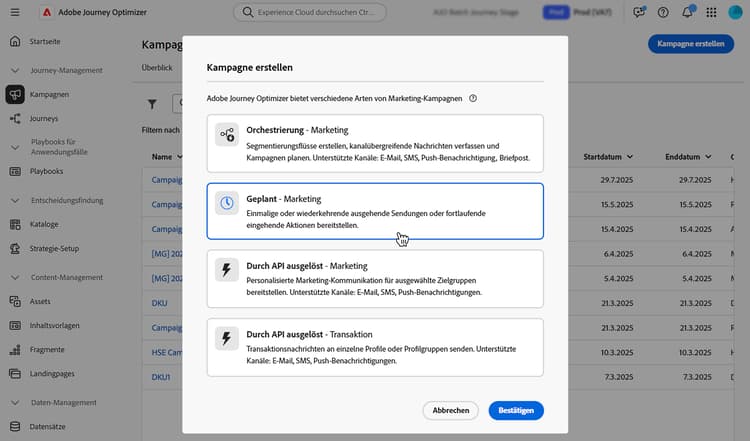Click the Fragmente sidebar icon
This screenshot has width=750, height=441.
tap(15, 350)
